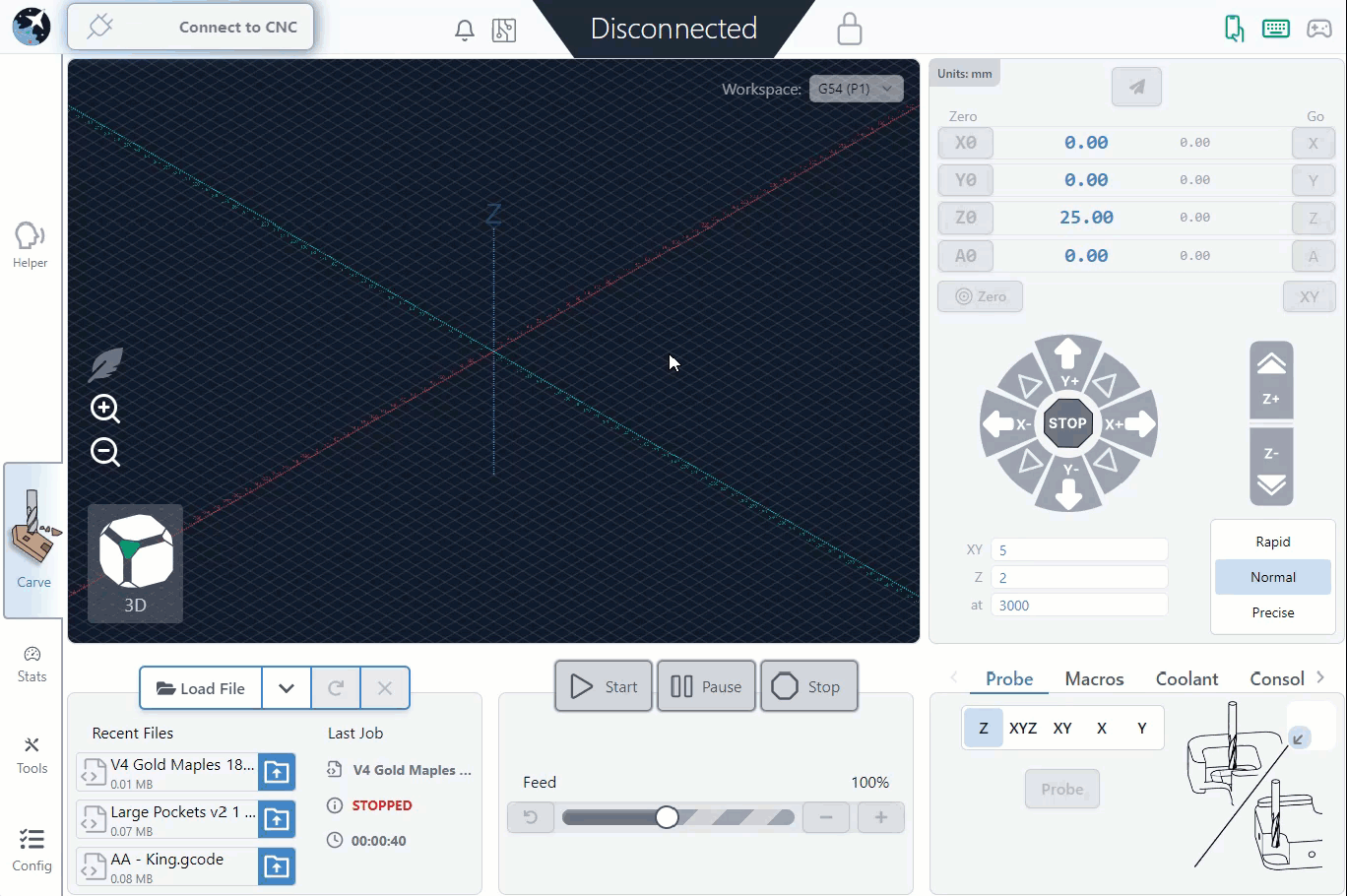This screenshot has height=896, width=1347.
Task: Load Large Pockets v2 recent file
Action: [277, 819]
